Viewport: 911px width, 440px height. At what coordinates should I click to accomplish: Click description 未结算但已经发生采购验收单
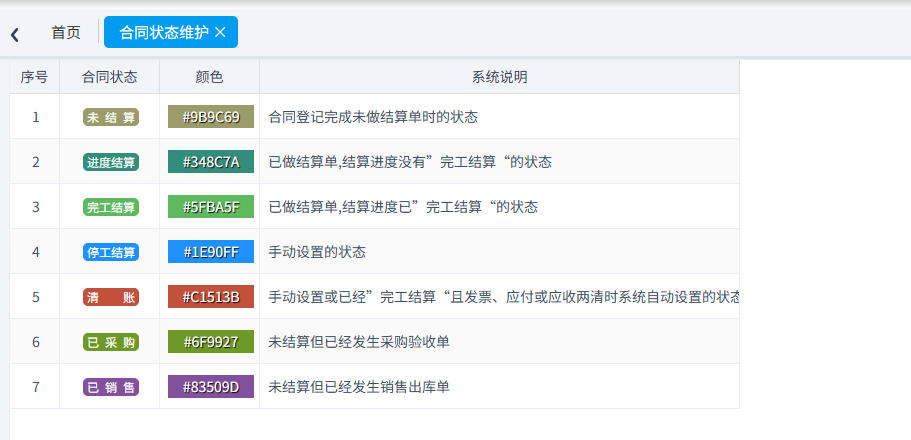coord(359,342)
